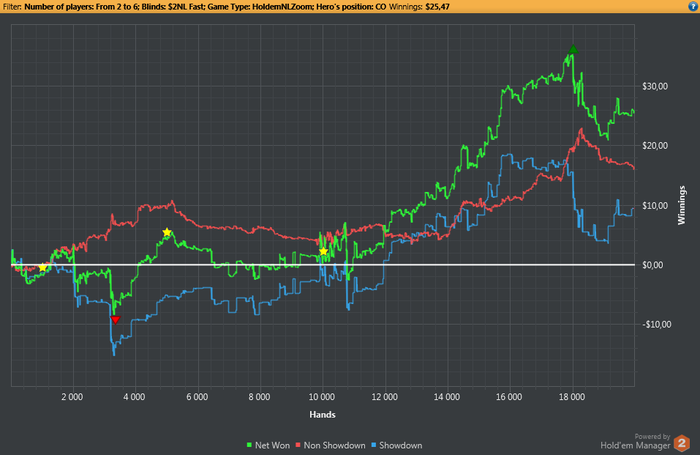The width and height of the screenshot is (700, 455).
Task: Click the 14 000 hands axis label
Action: click(x=446, y=397)
